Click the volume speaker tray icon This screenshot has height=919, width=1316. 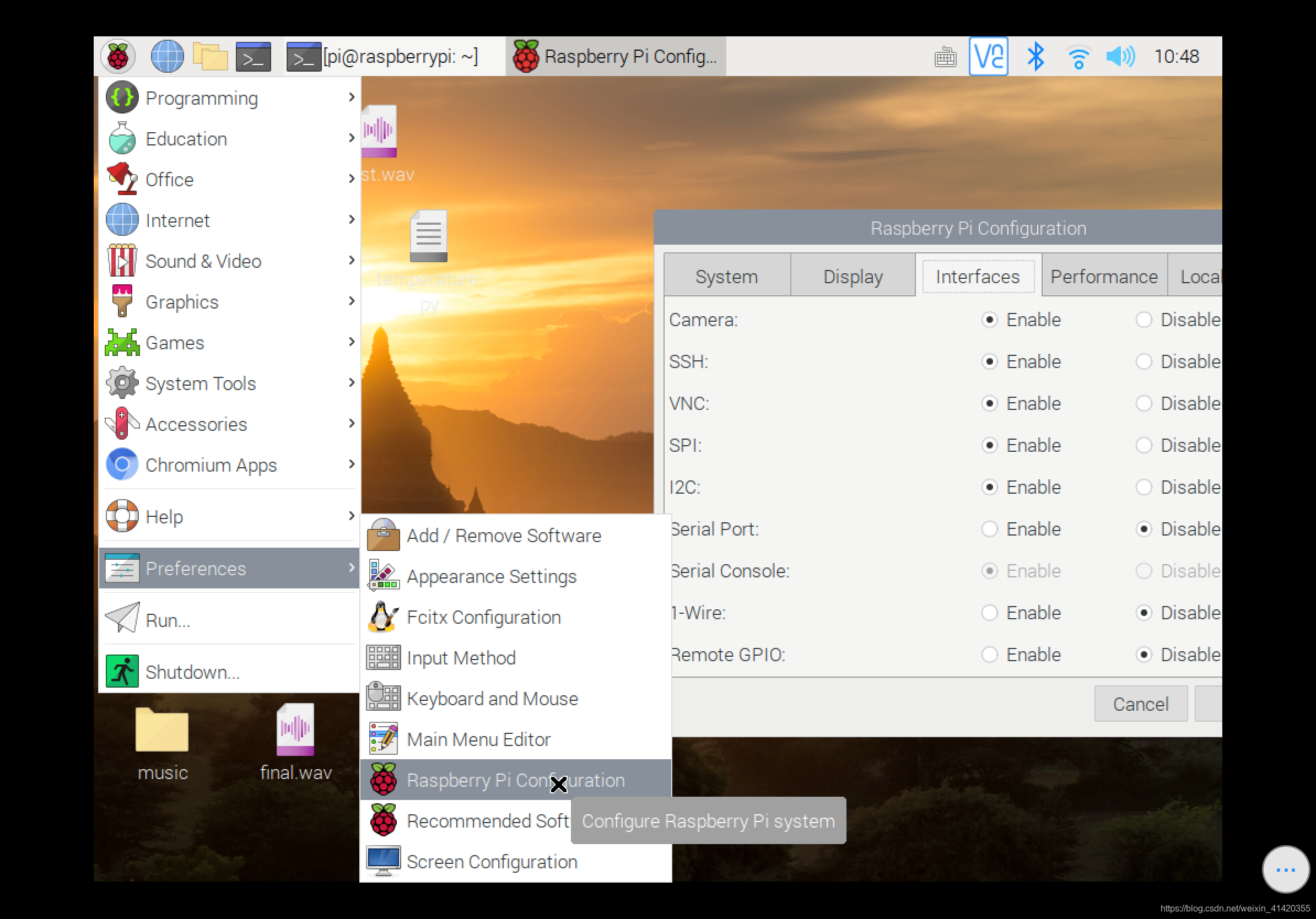pos(1120,56)
